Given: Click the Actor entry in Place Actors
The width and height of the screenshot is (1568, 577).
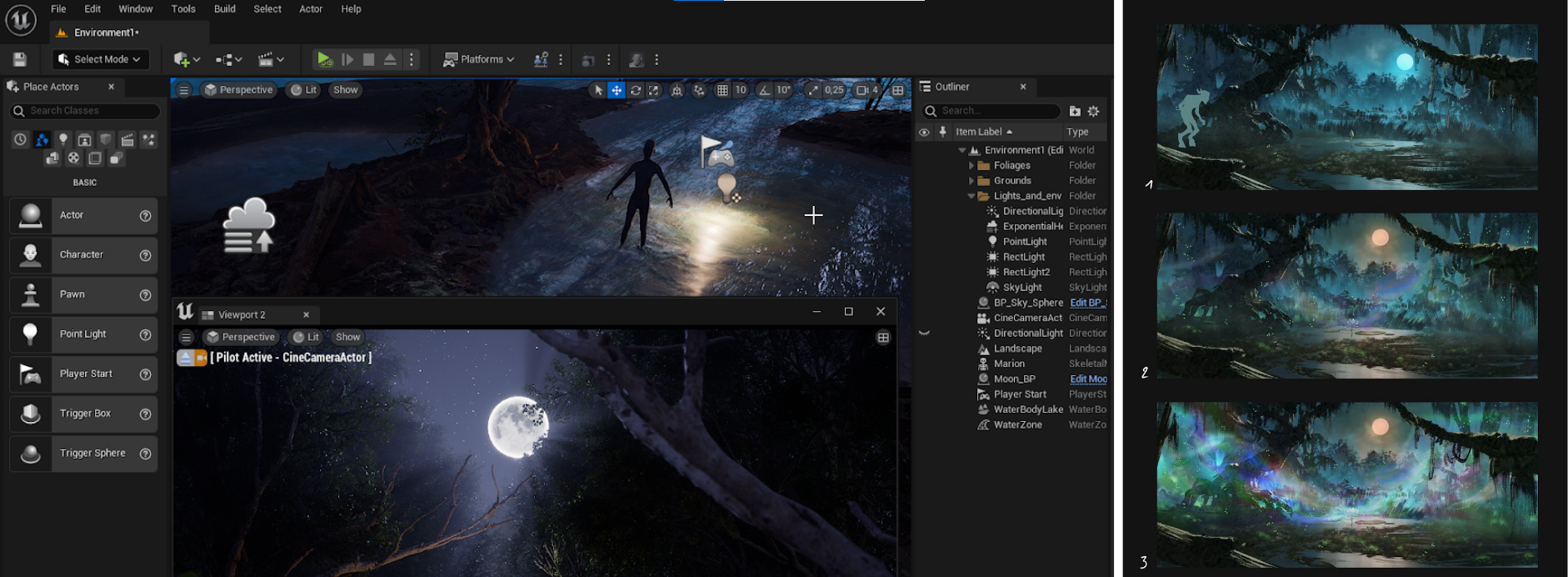Looking at the screenshot, I should click(x=83, y=215).
